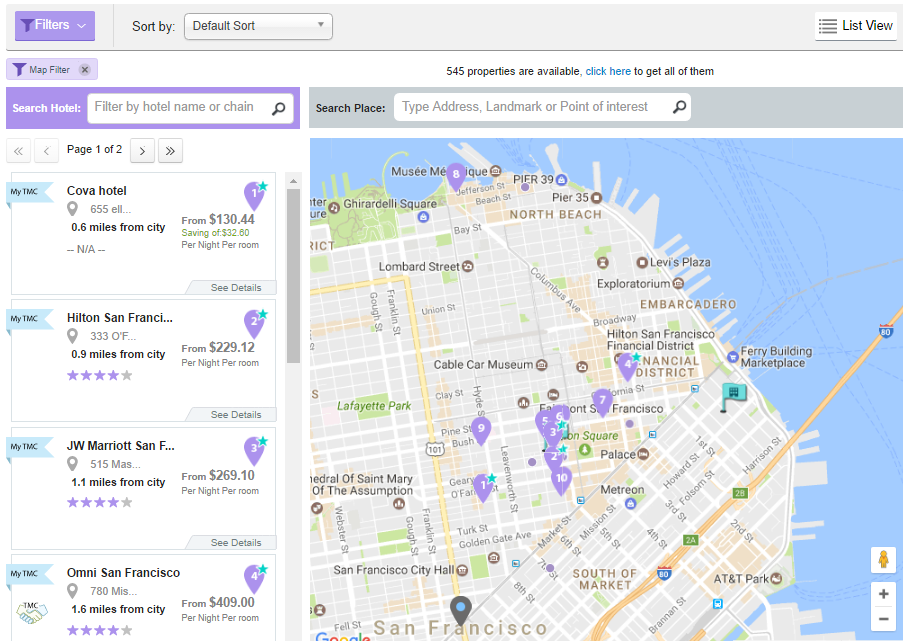The height and width of the screenshot is (642, 906).
Task: Open Street View pegman
Action: point(883,560)
